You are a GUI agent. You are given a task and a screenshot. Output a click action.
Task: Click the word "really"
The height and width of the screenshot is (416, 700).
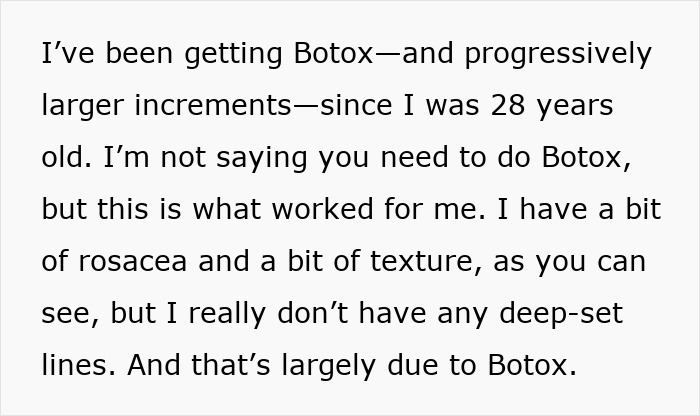pyautogui.click(x=227, y=315)
